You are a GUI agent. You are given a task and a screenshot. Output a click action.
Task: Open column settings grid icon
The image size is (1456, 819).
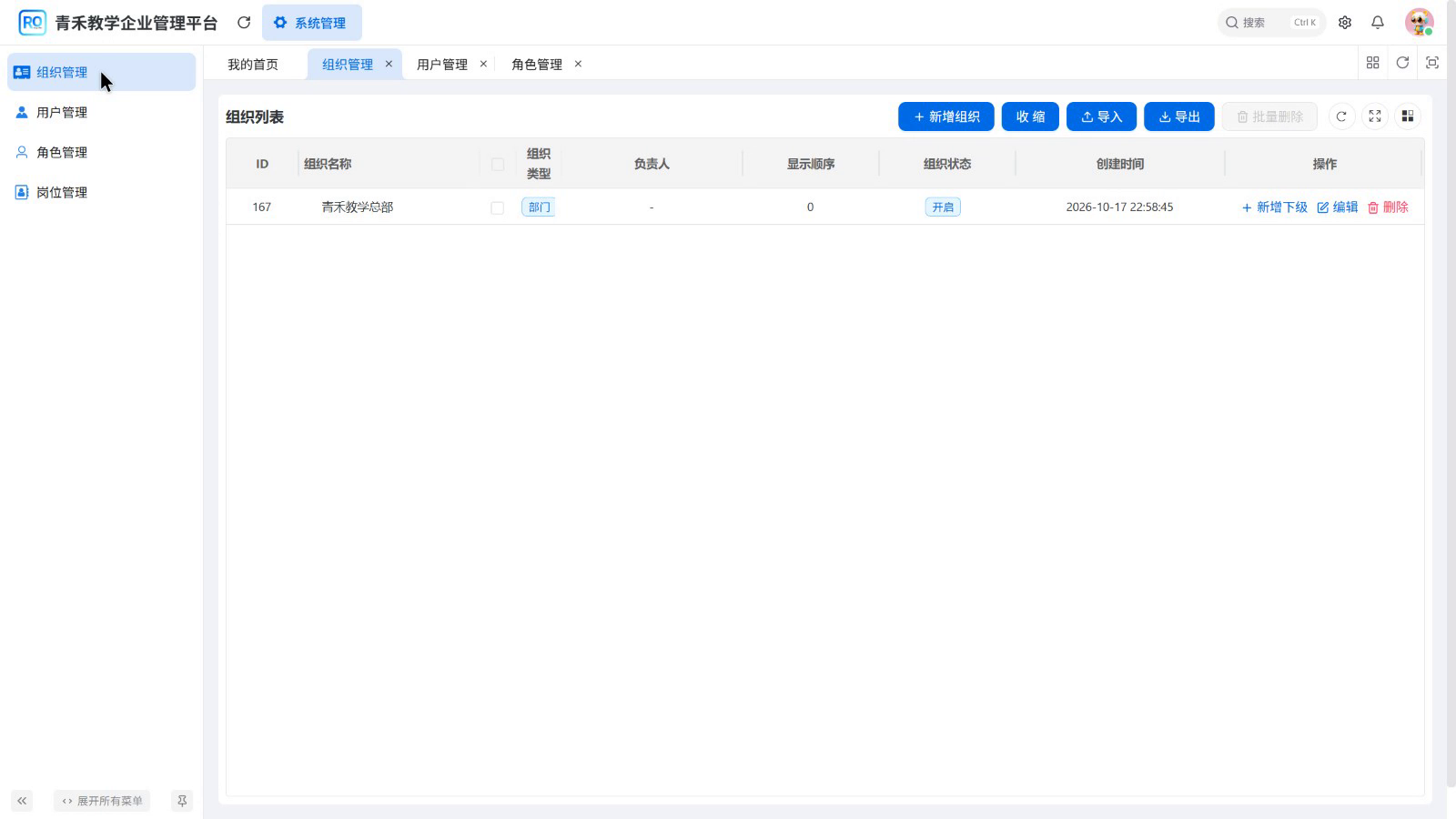click(x=1408, y=116)
